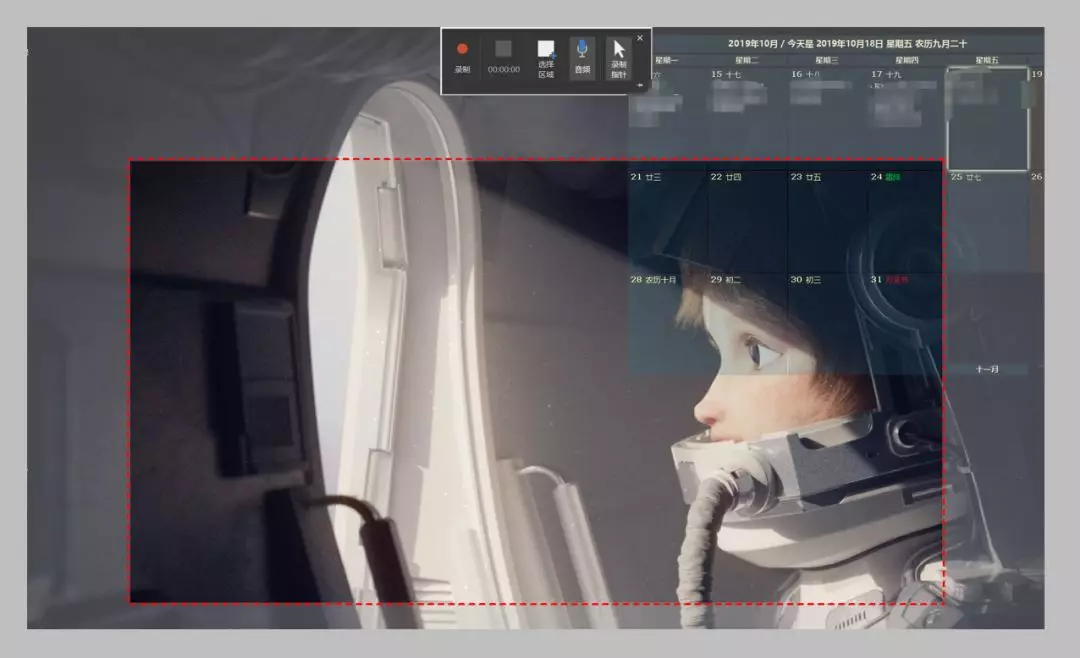Select October 31 in the calendar
This screenshot has height=658, width=1080.
(907, 324)
